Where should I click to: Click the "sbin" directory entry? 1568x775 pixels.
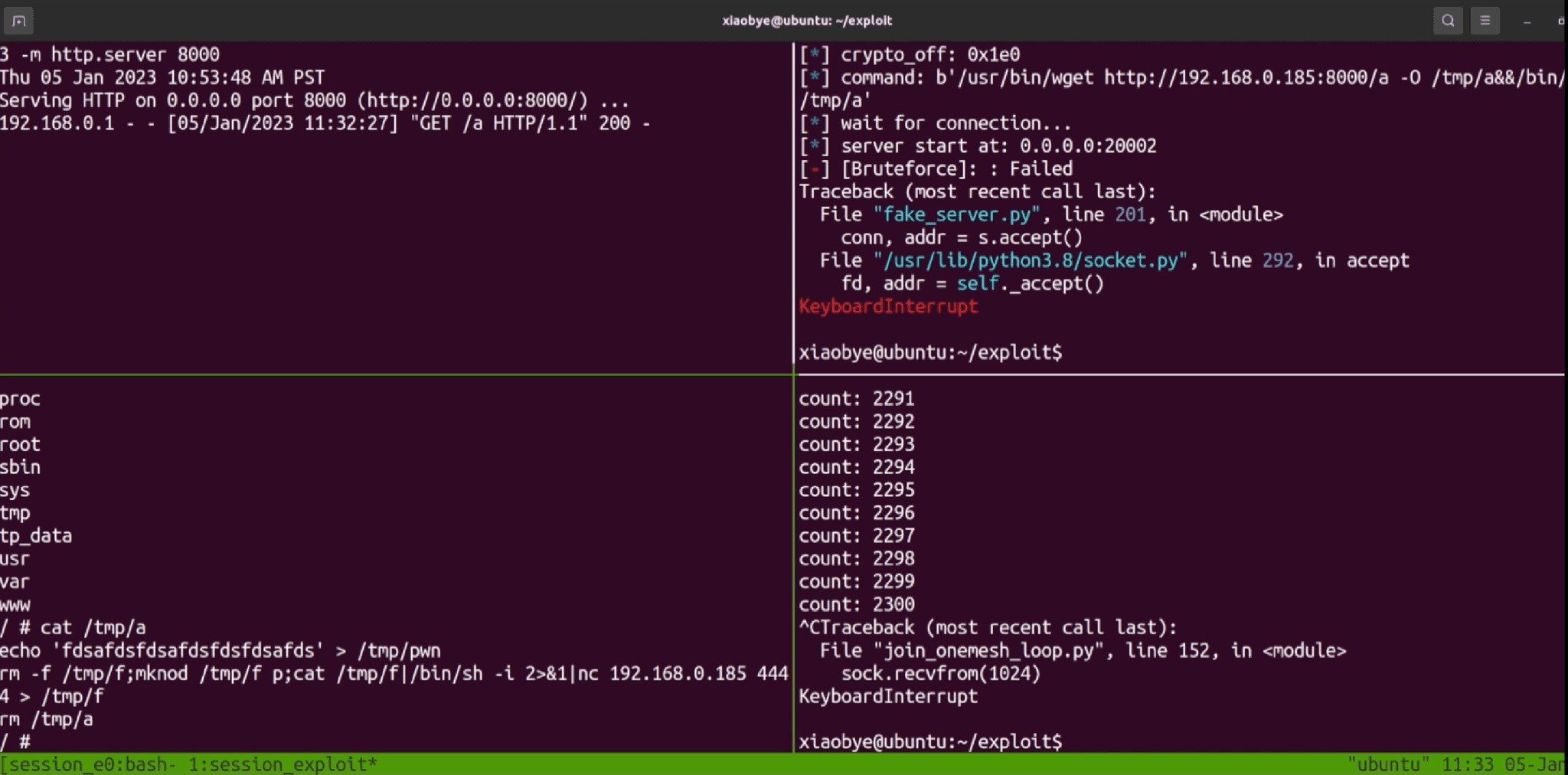point(20,467)
